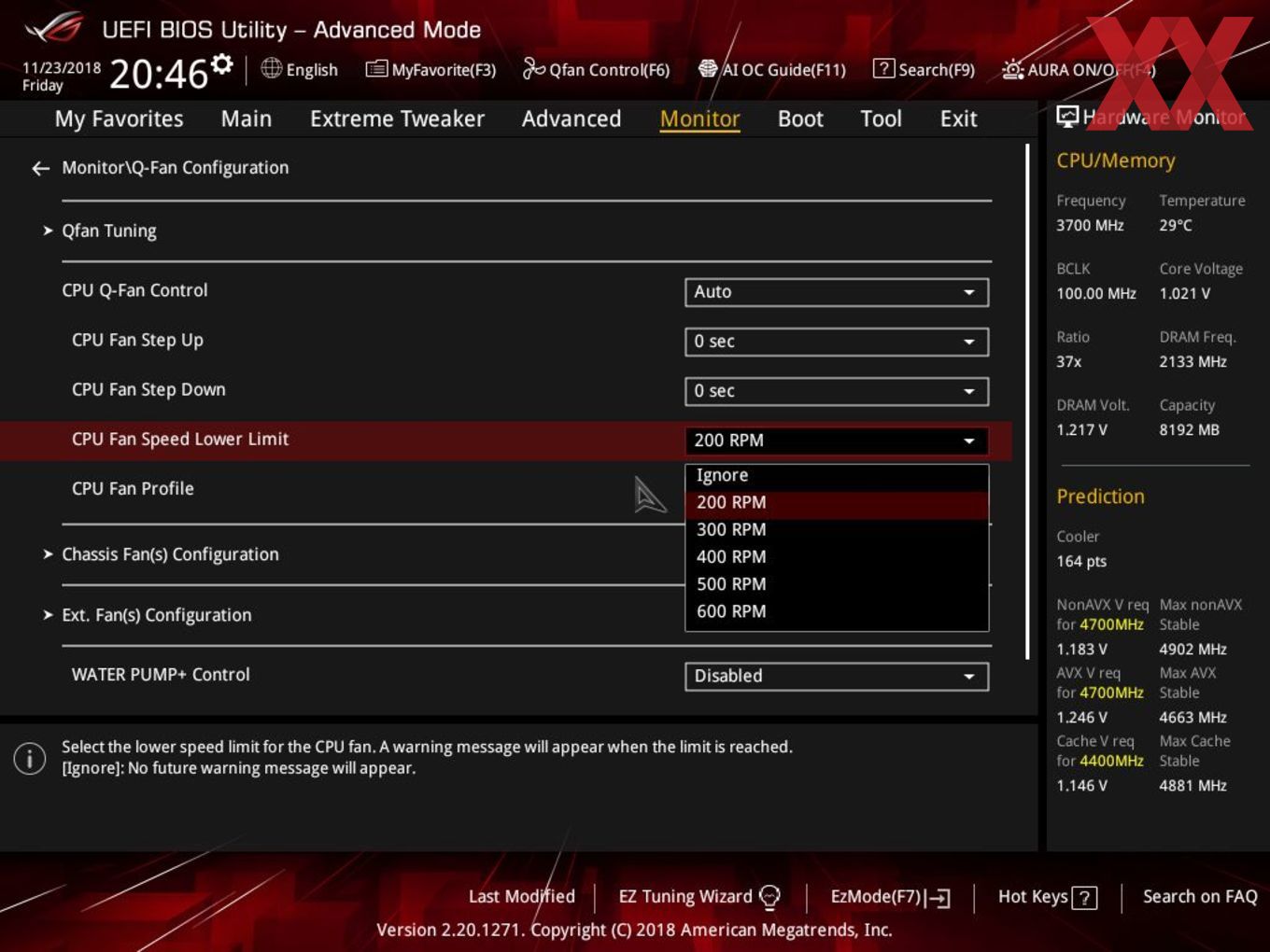Click the Hot Keys question mark box
Image resolution: width=1270 pixels, height=952 pixels.
[x=1084, y=898]
